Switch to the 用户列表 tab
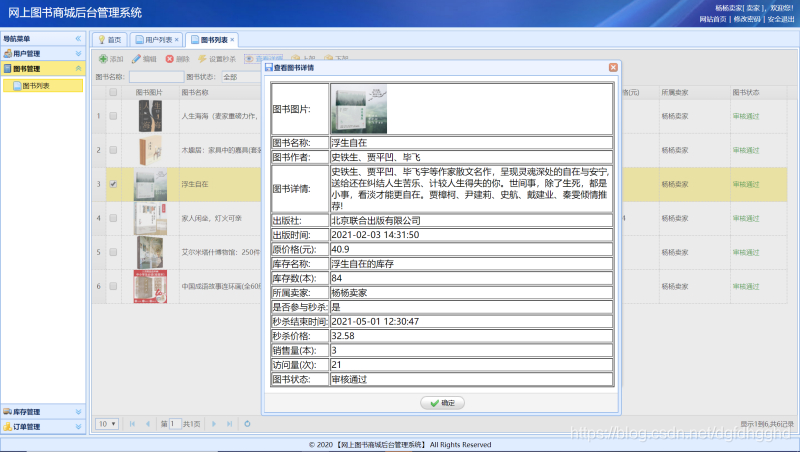The image size is (800, 452). [158, 39]
